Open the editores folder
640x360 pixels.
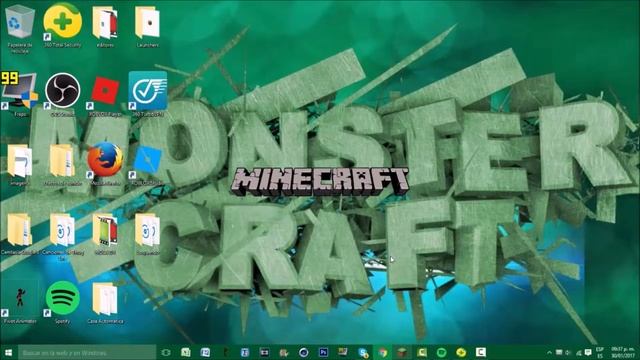click(x=105, y=26)
